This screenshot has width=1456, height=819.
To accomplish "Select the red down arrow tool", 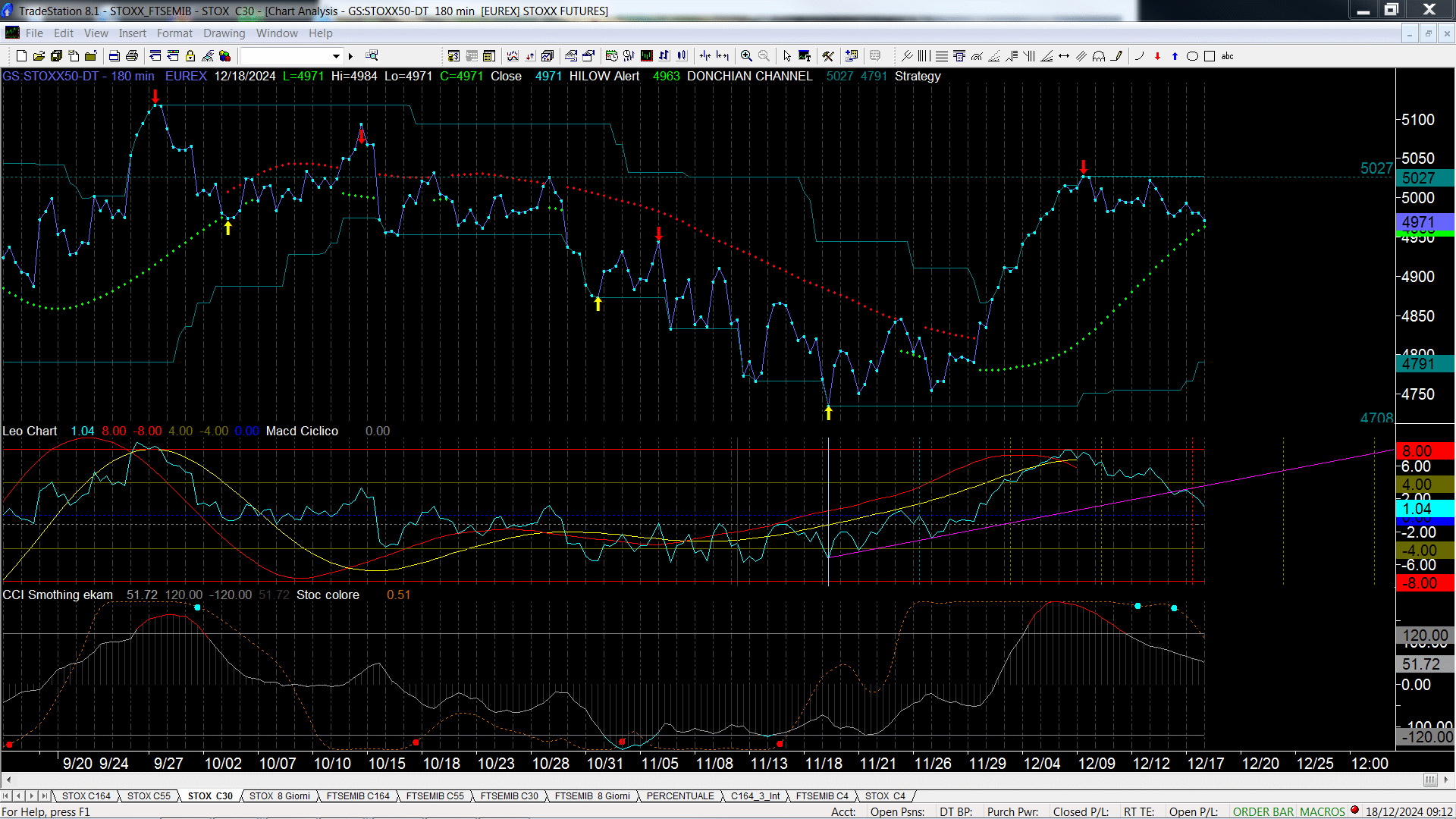I will click(x=1157, y=56).
